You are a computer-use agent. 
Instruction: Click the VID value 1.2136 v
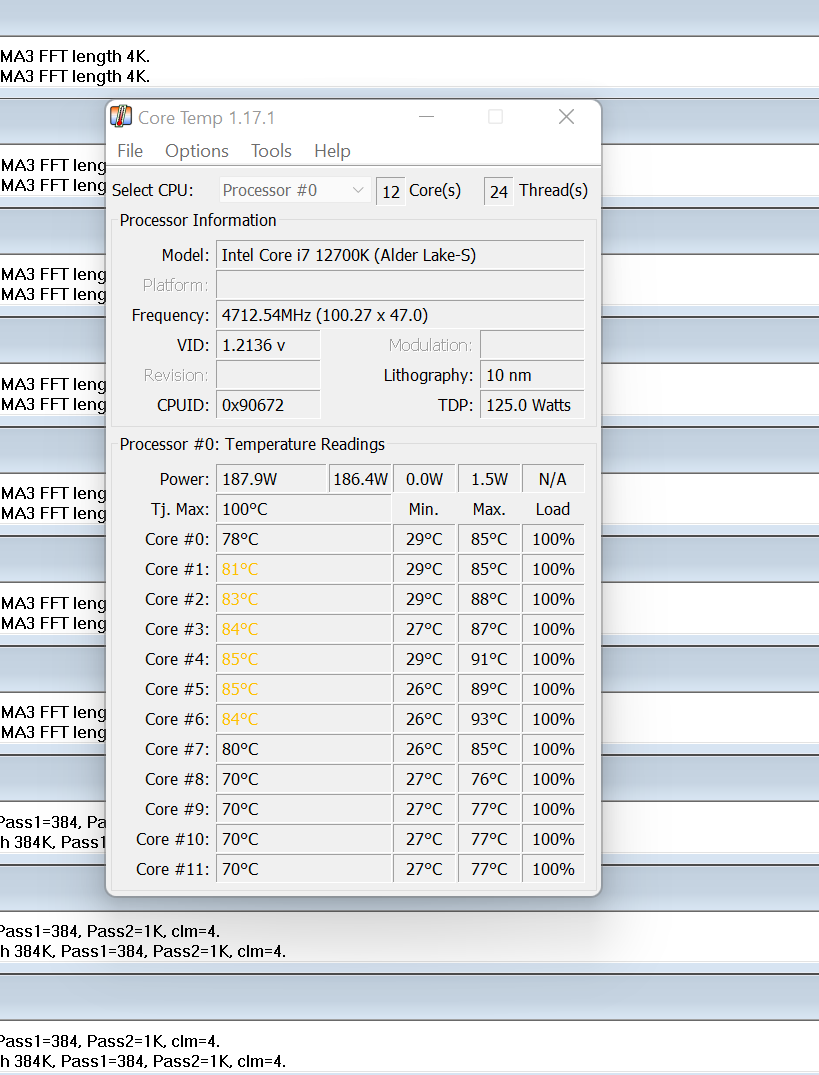tap(268, 345)
